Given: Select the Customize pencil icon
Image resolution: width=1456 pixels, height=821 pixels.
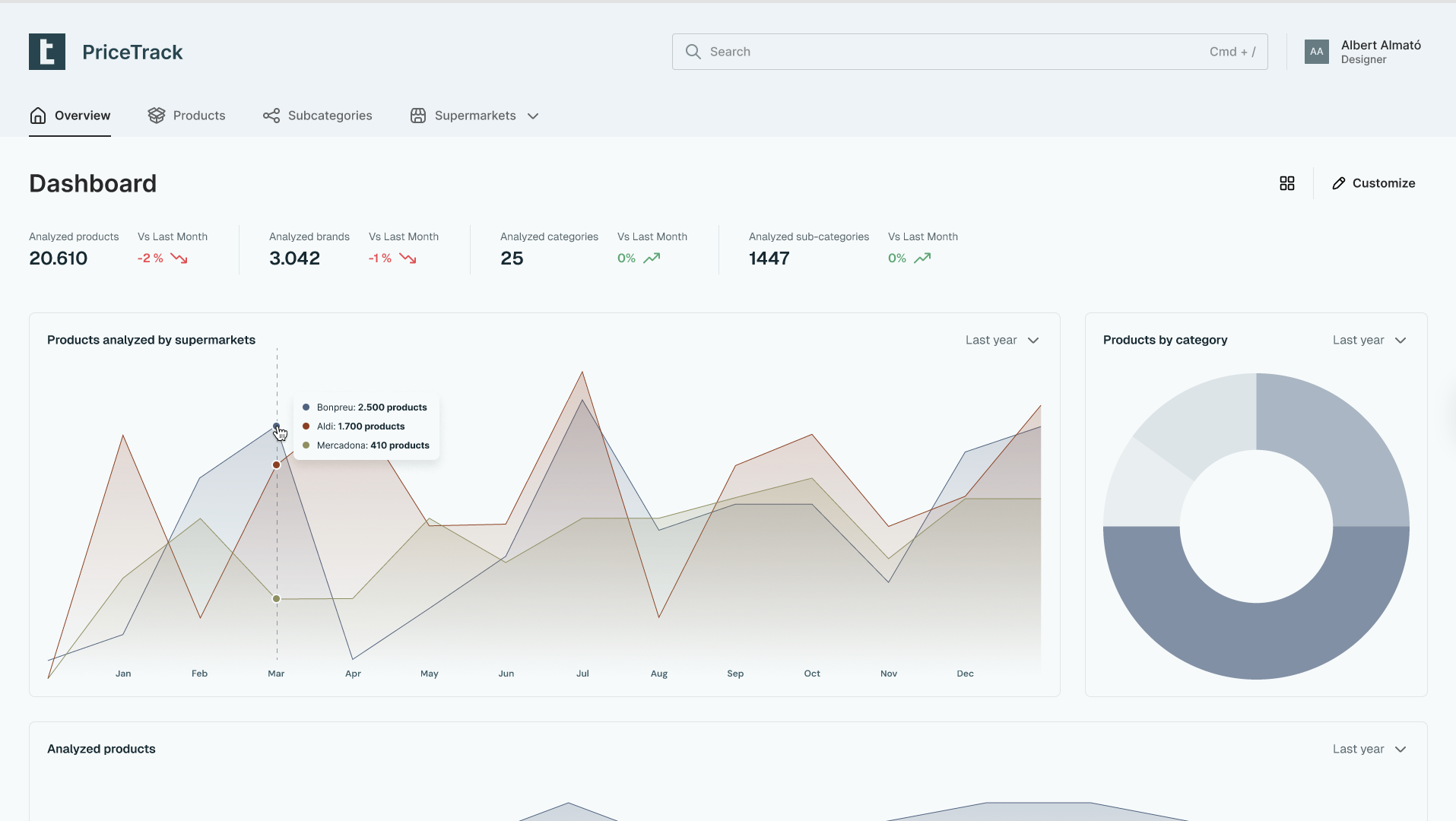Looking at the screenshot, I should tap(1339, 182).
